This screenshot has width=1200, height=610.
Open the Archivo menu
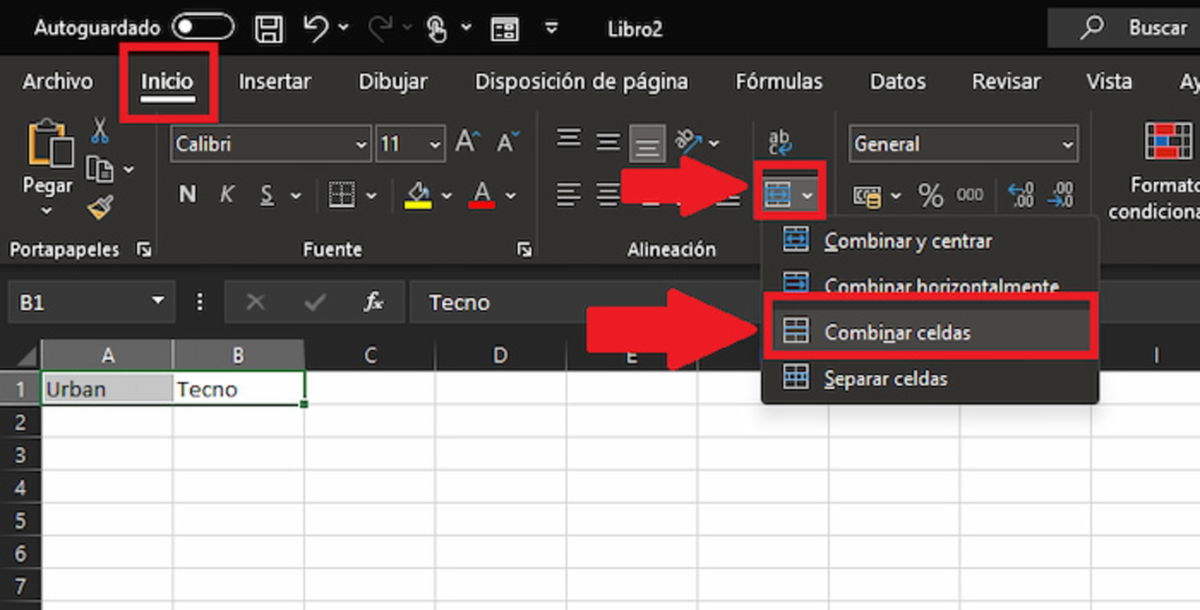[57, 81]
